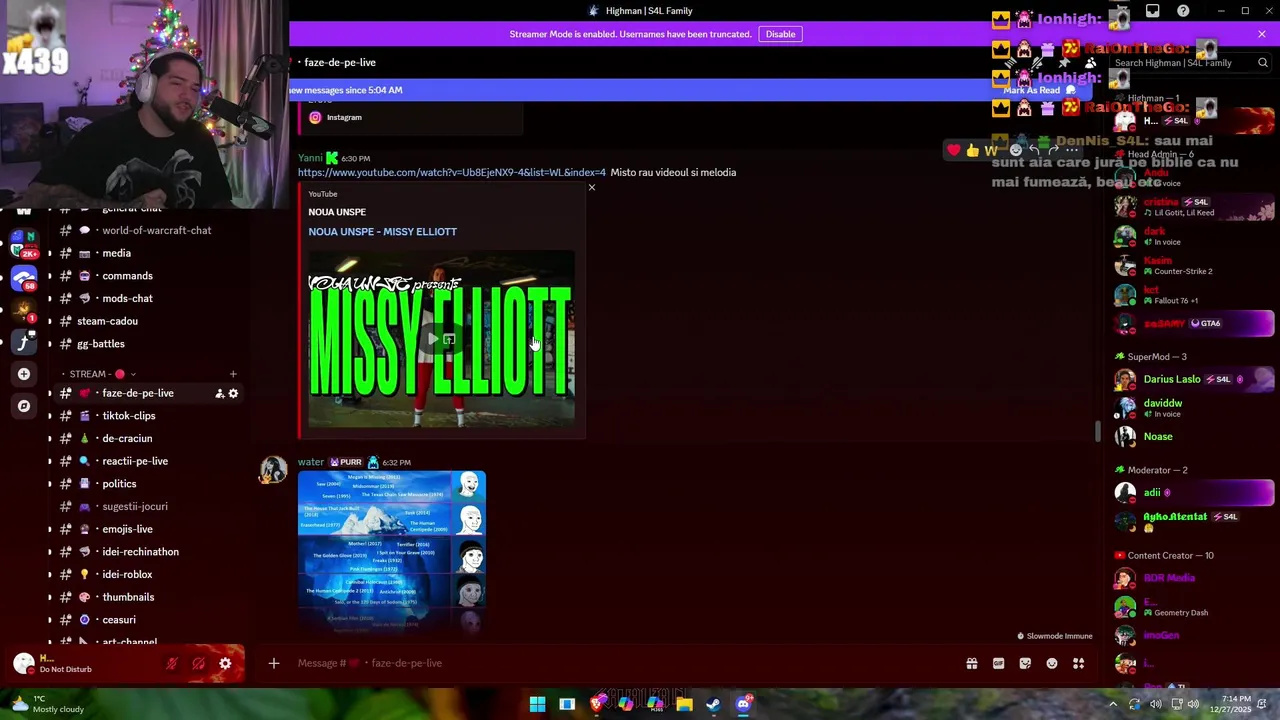Open the apps launcher icon in message bar
The height and width of the screenshot is (720, 1280).
point(1078,663)
